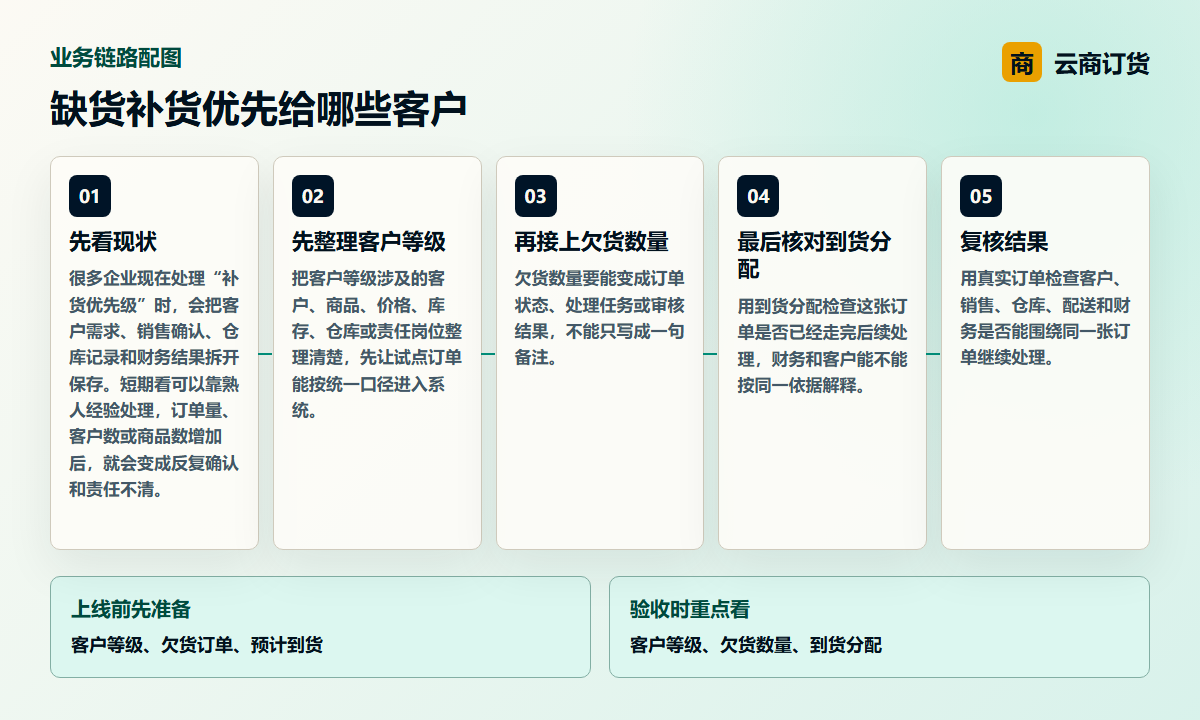Click the 02 step badge
This screenshot has width=1200, height=720.
(x=313, y=196)
